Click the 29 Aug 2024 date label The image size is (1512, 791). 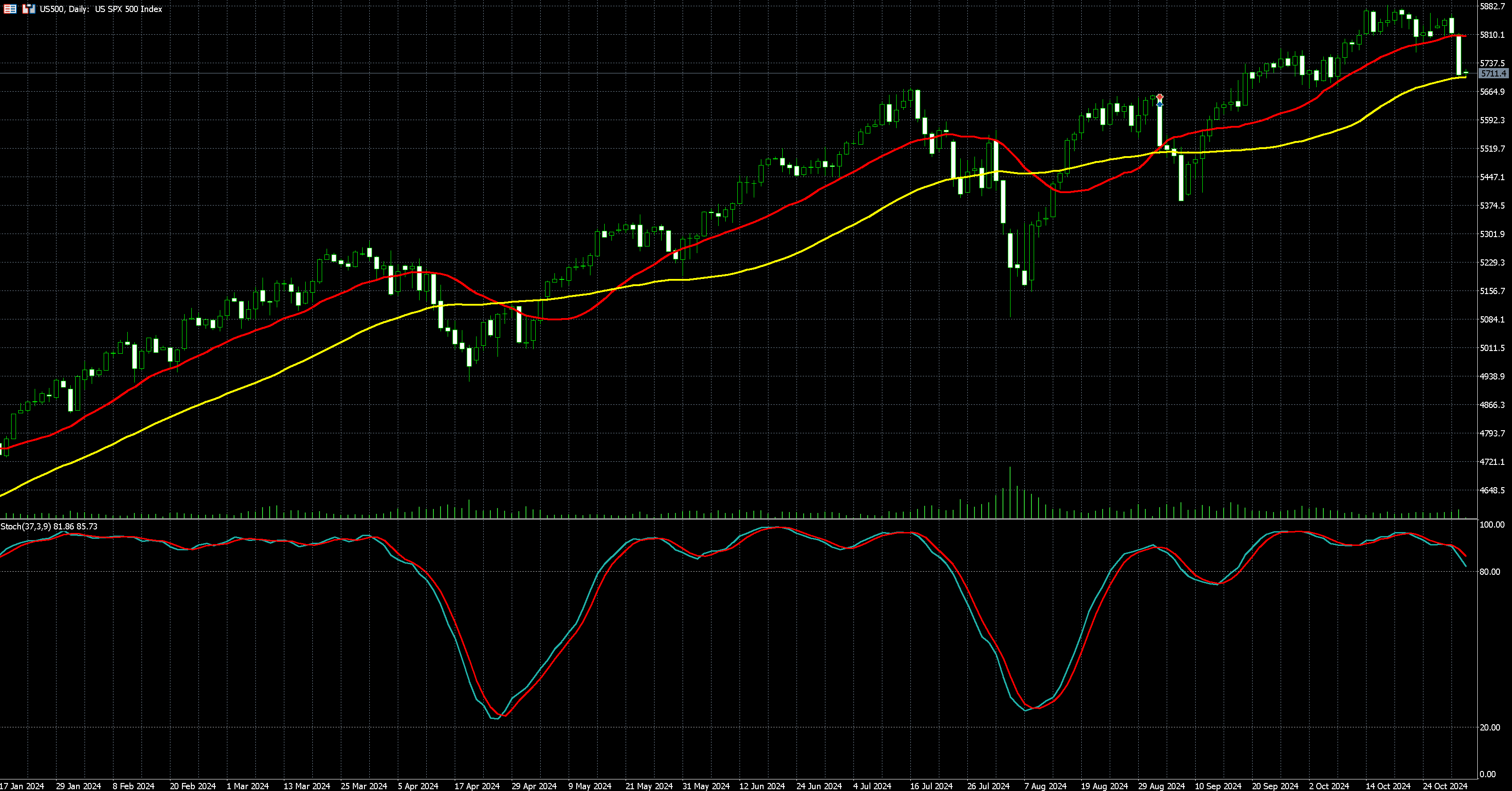[x=1161, y=786]
